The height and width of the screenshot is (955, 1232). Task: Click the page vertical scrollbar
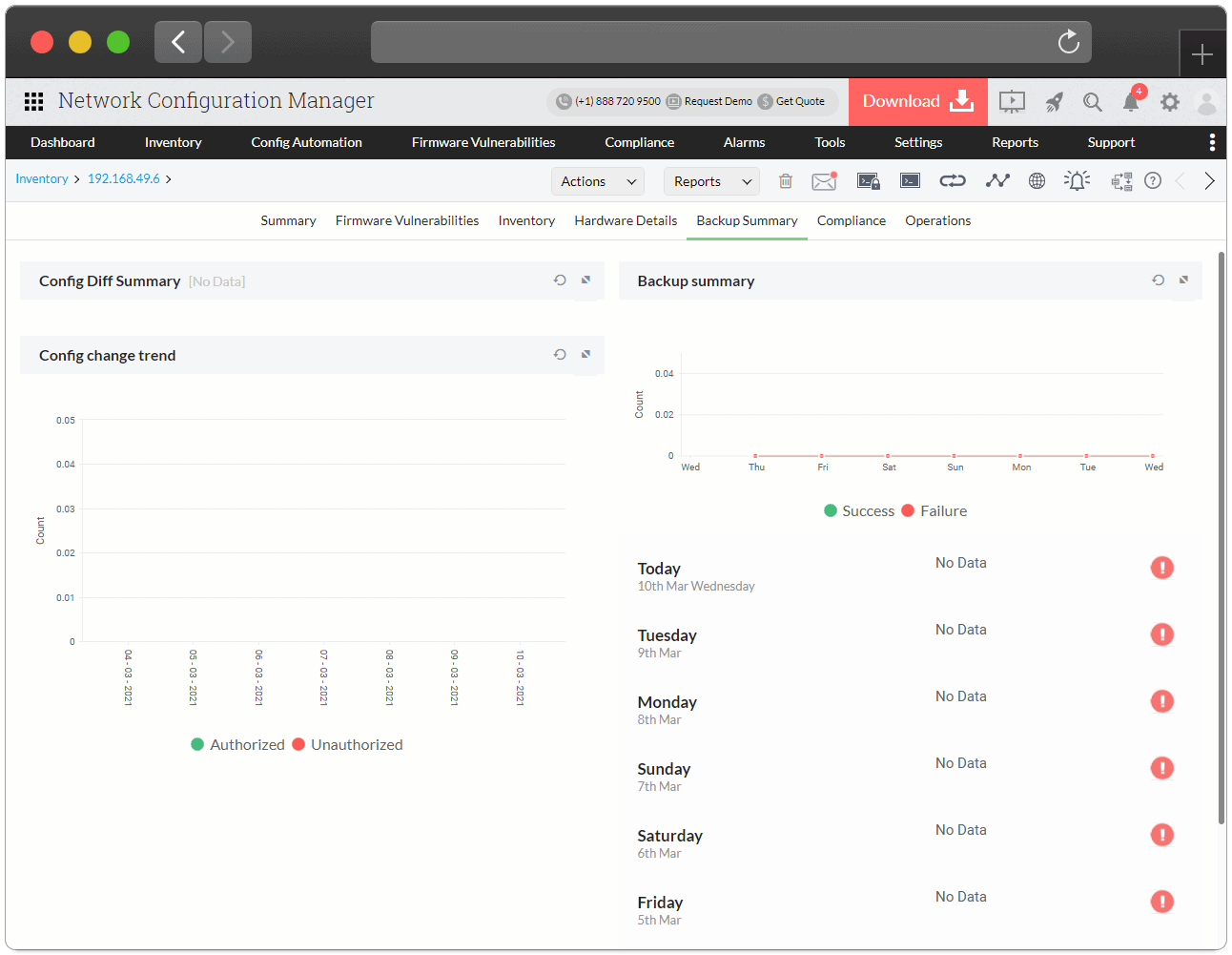(x=1222, y=538)
